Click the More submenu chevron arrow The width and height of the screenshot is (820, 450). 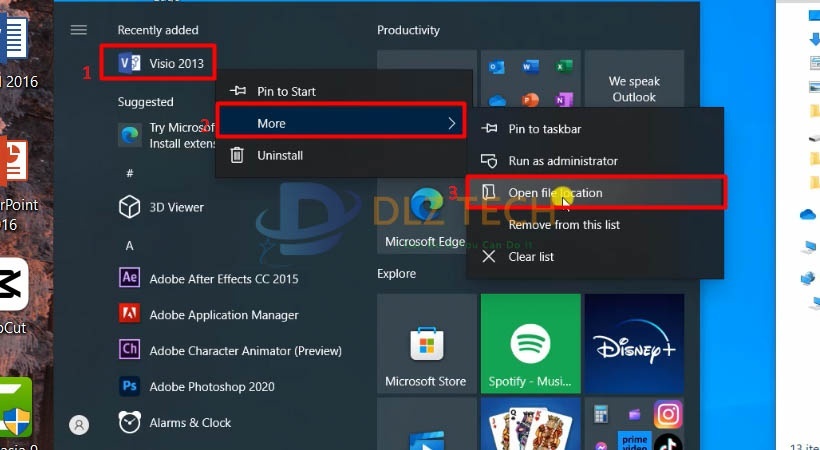[452, 123]
